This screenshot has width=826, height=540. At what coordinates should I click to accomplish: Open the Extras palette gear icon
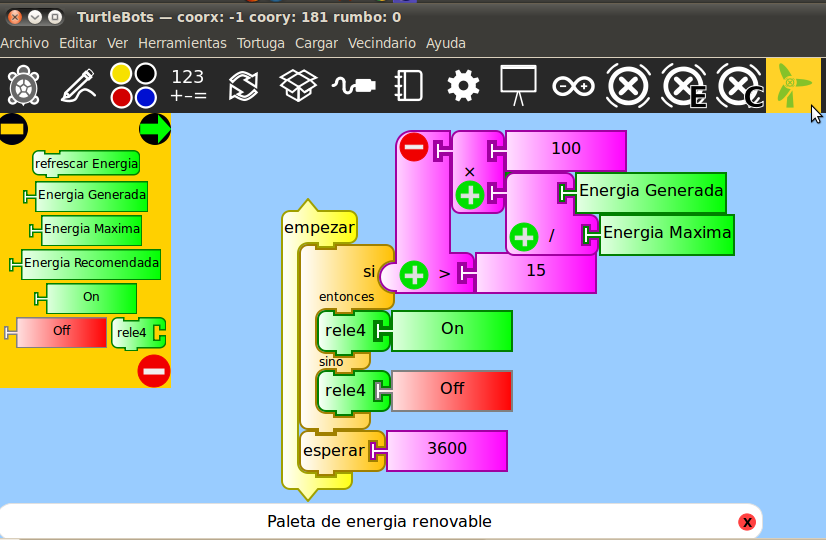coord(463,85)
